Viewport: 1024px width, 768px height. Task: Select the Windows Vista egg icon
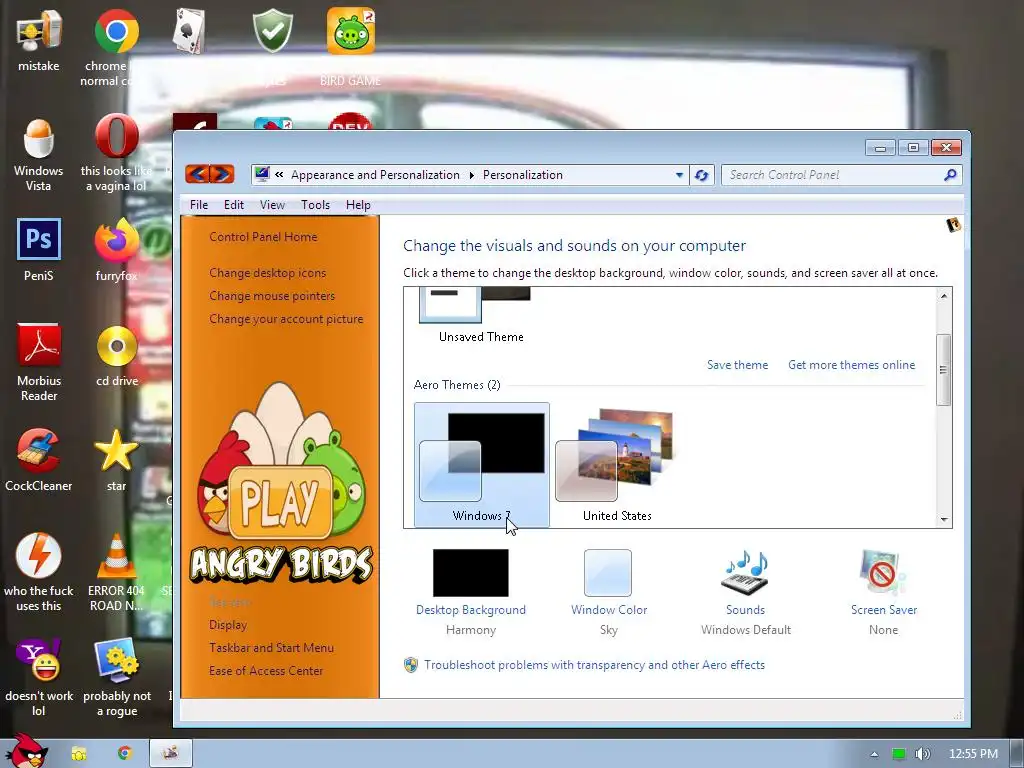pyautogui.click(x=39, y=138)
